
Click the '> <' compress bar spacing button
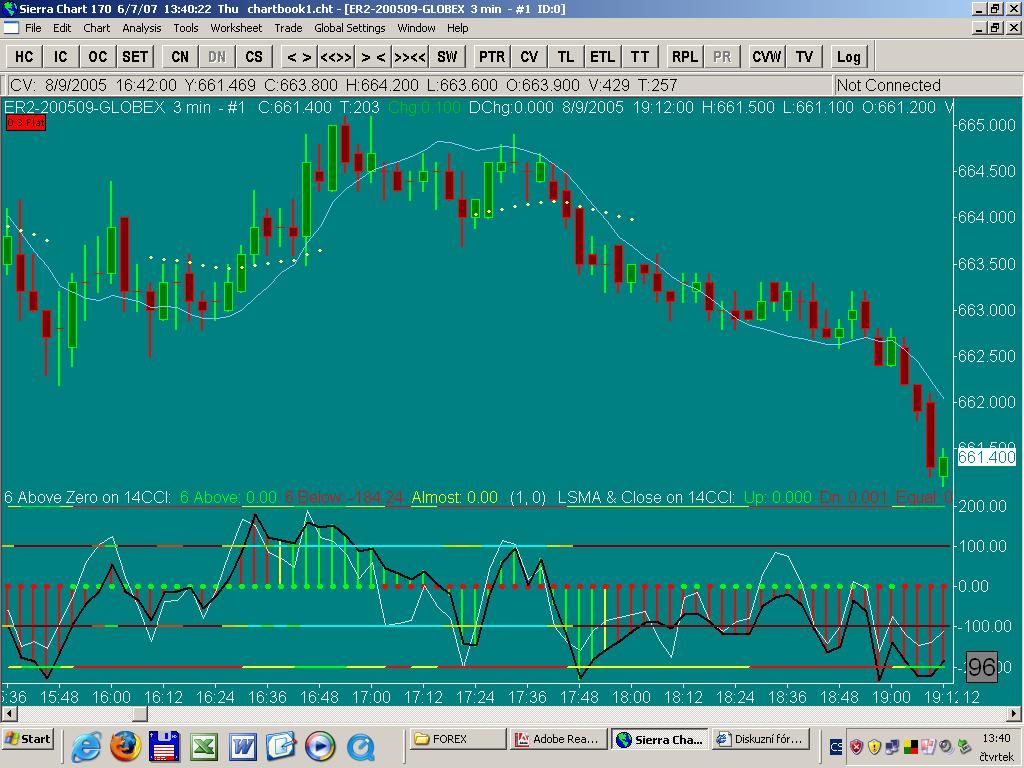pyautogui.click(x=373, y=57)
